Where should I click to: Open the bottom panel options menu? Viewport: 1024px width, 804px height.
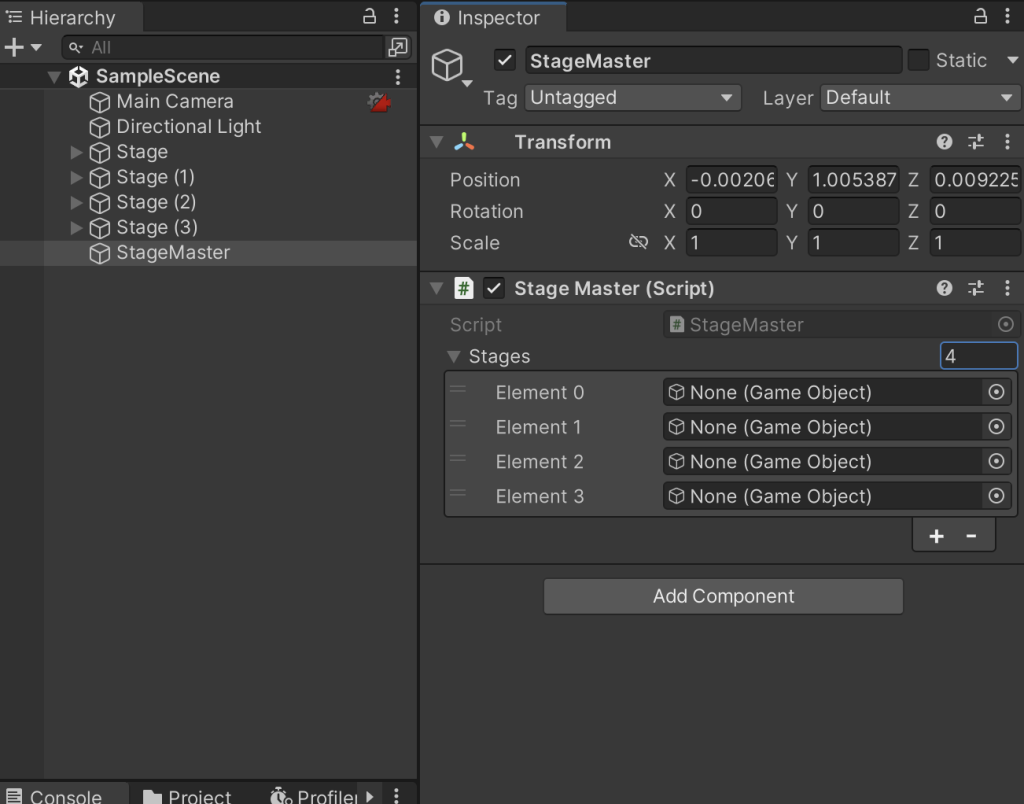pyautogui.click(x=396, y=796)
